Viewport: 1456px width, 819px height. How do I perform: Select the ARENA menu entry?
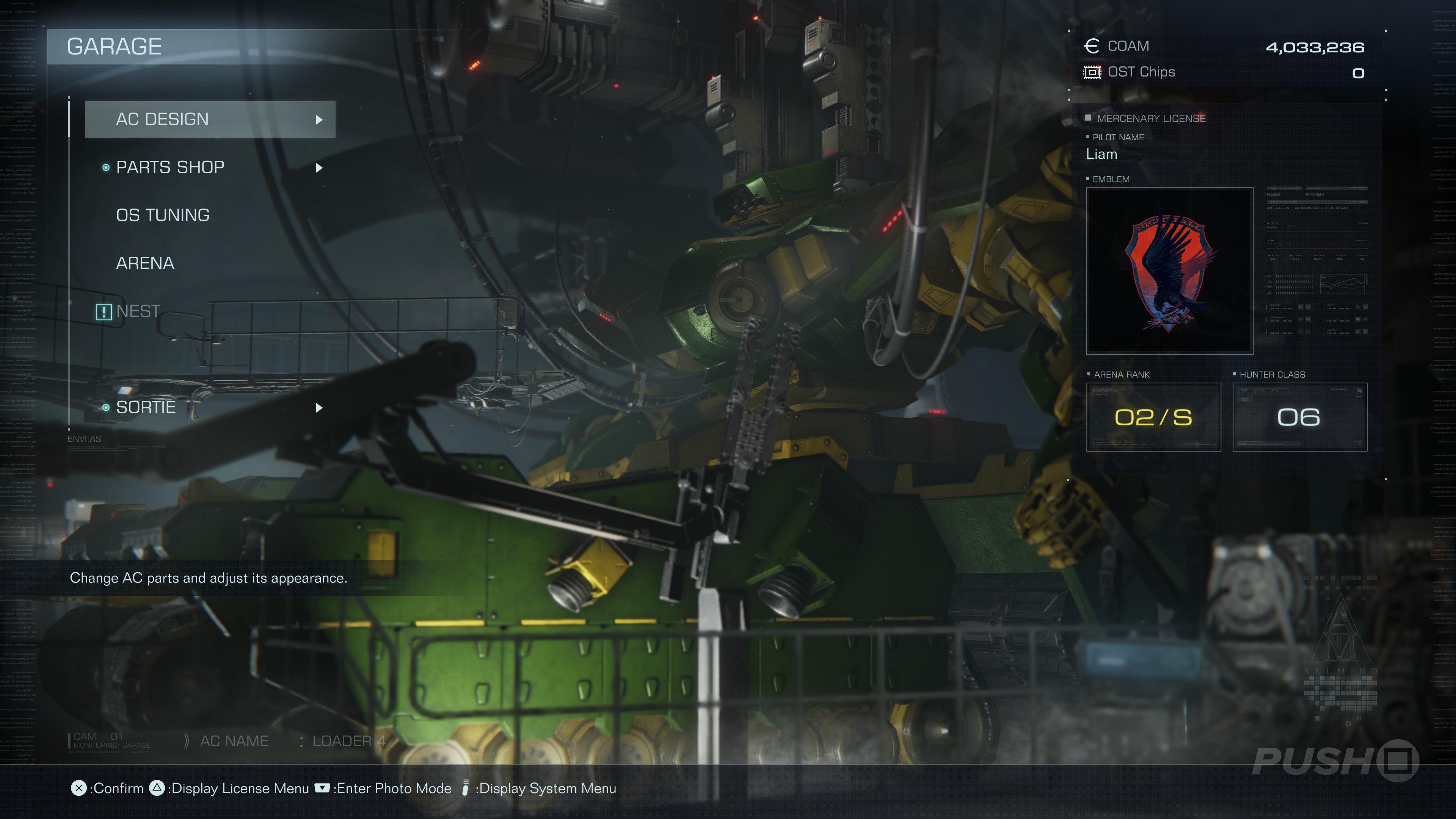(145, 264)
